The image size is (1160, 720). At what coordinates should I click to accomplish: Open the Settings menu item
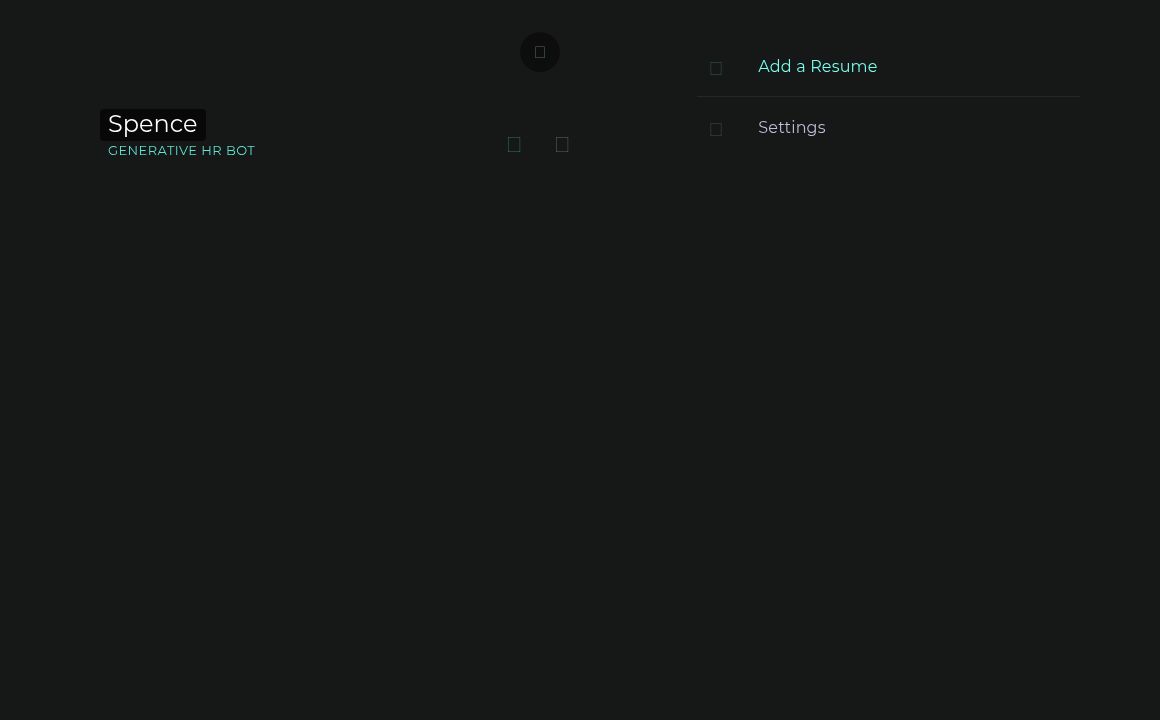tap(791, 128)
